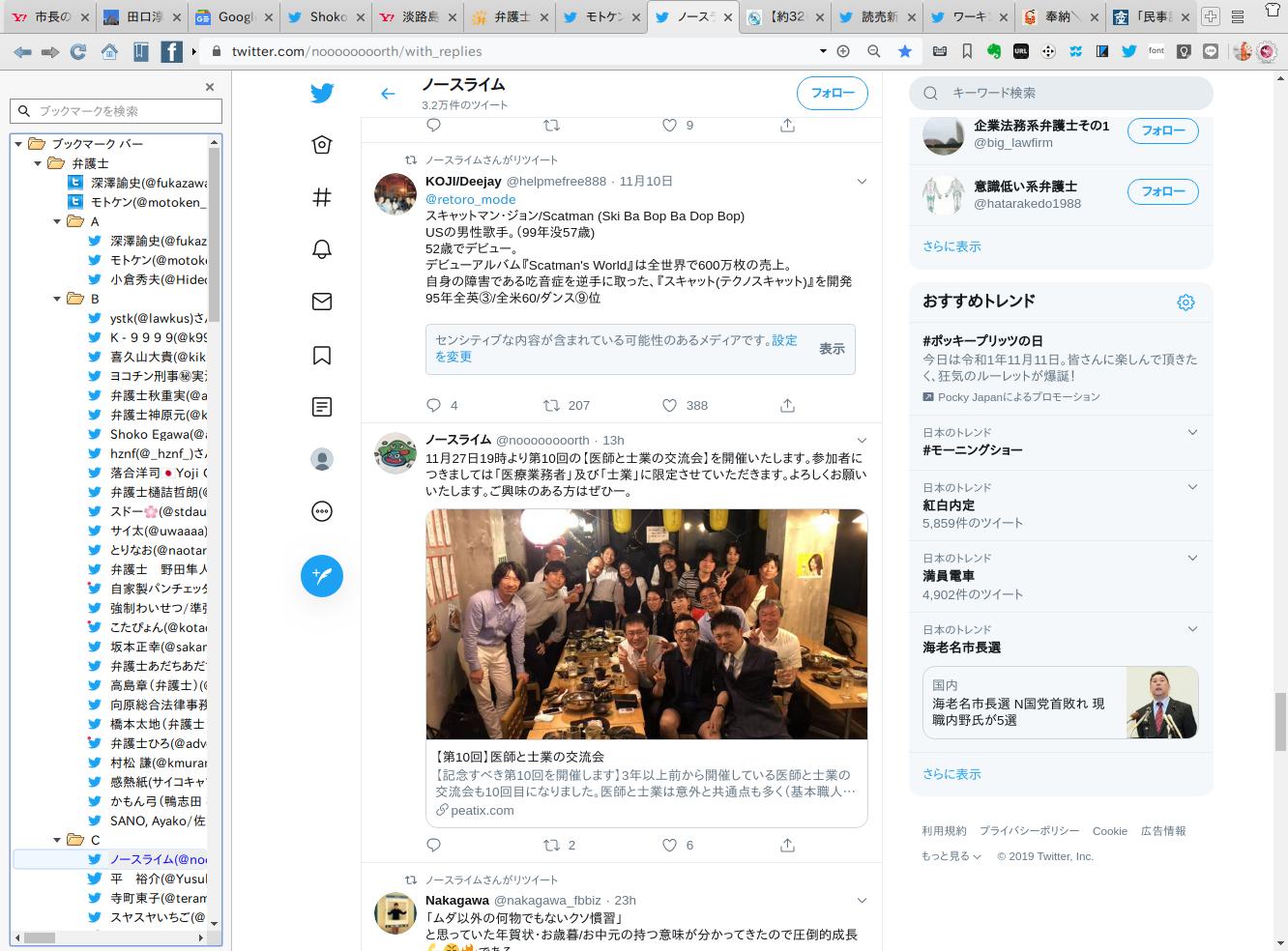Reply to the KOJI/Deejay tweet

(434, 406)
